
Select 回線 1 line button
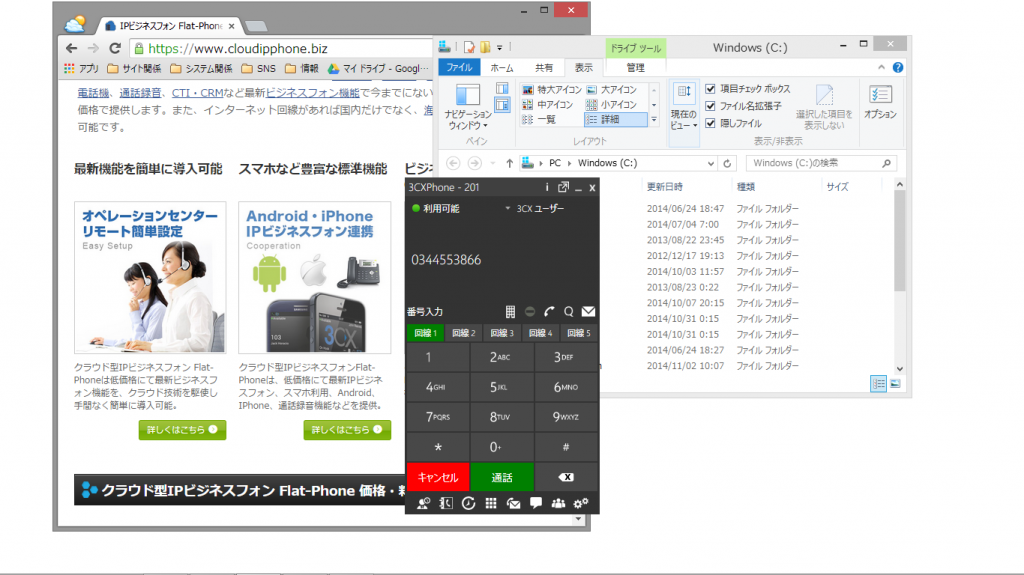(x=425, y=333)
